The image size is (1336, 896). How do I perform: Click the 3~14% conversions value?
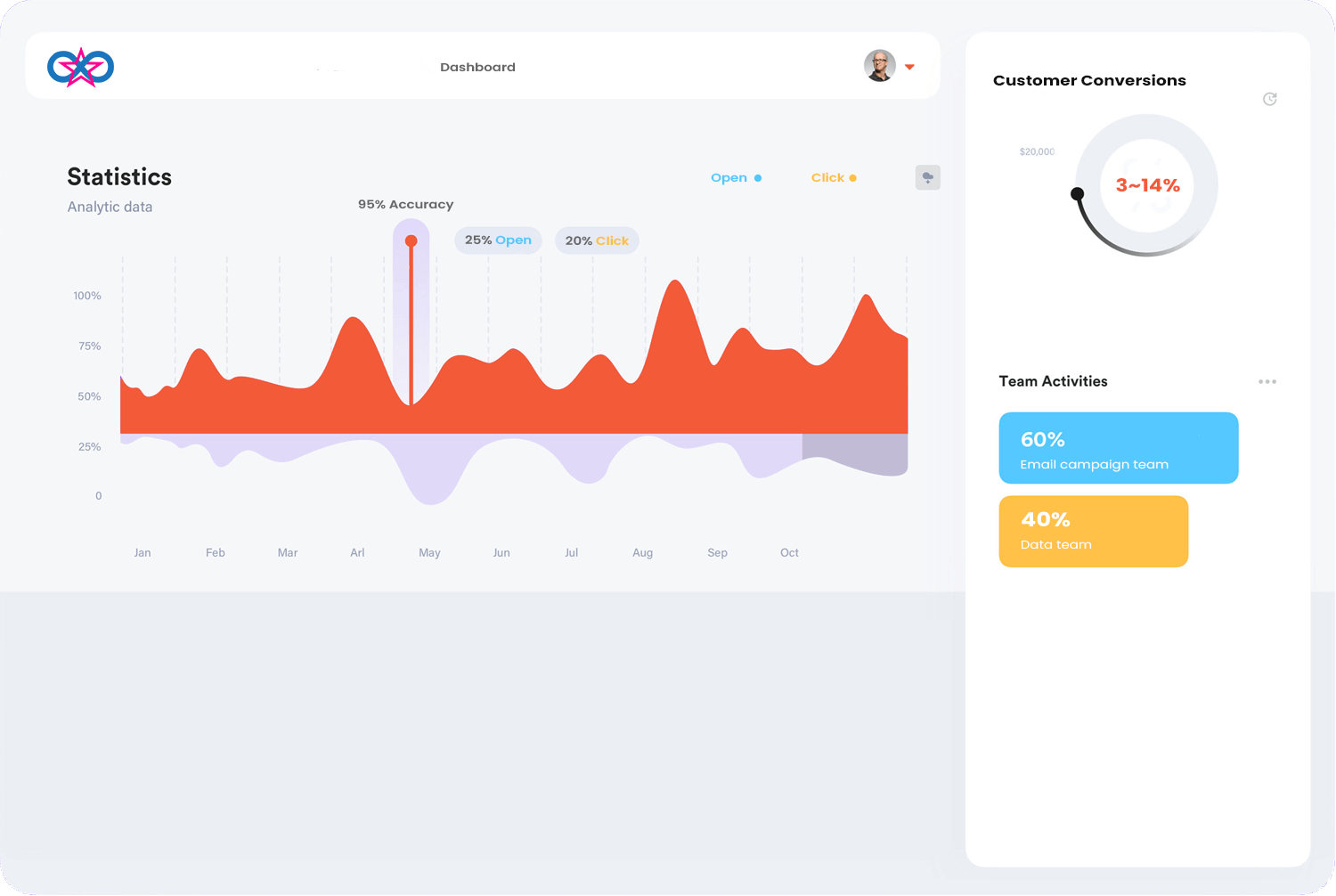tap(1147, 185)
